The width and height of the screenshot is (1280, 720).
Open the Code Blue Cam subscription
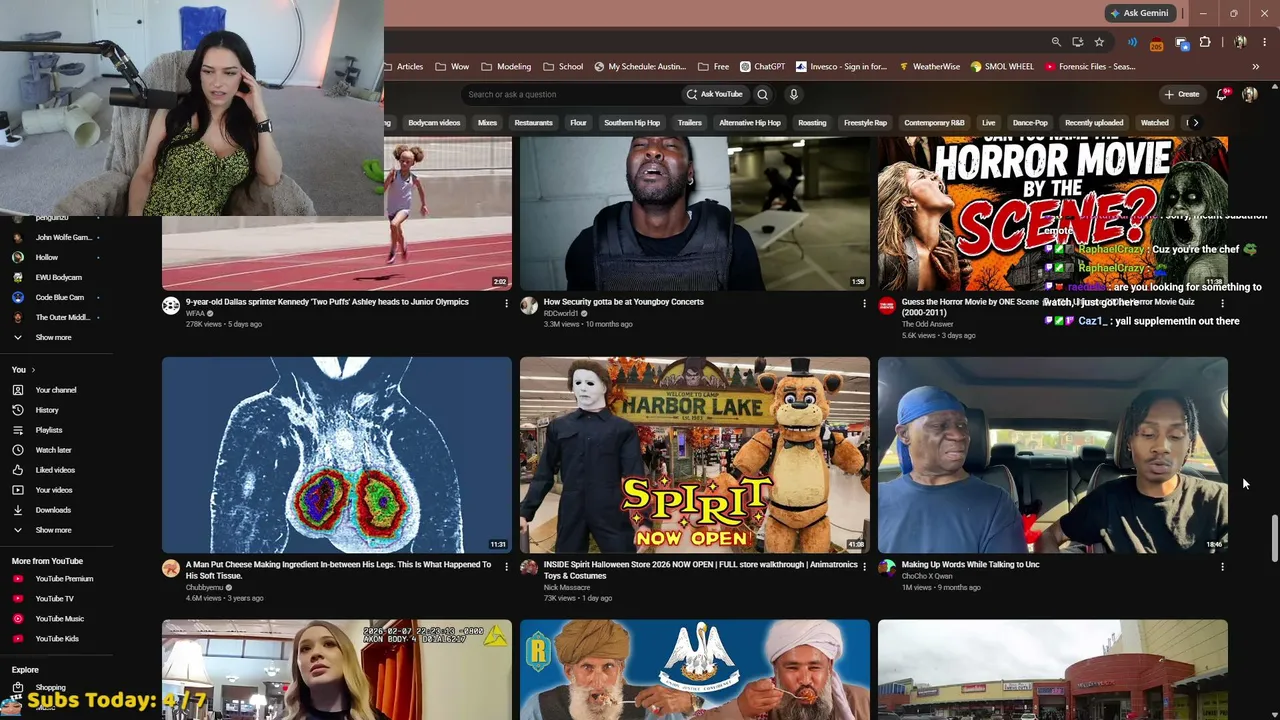[58, 297]
